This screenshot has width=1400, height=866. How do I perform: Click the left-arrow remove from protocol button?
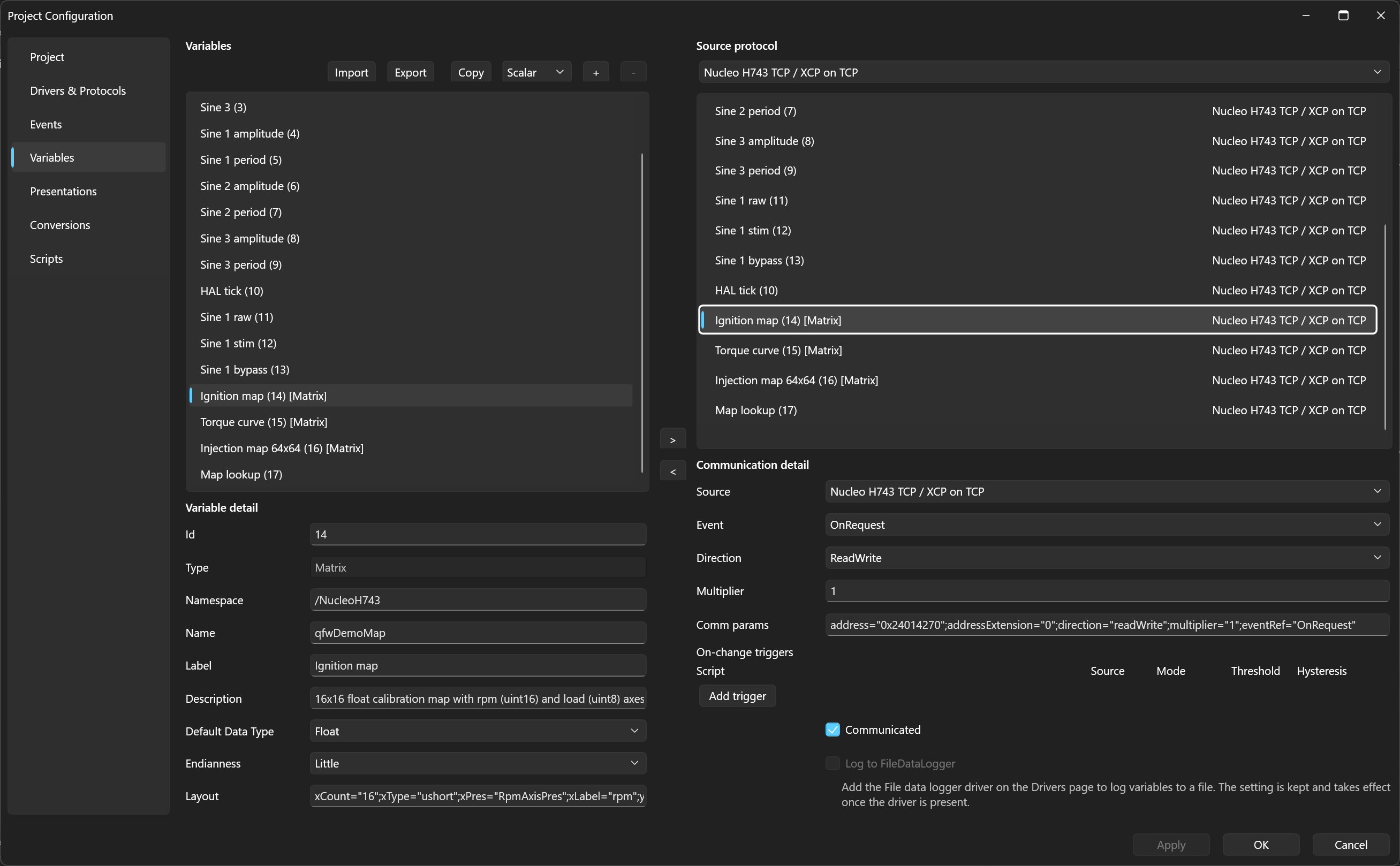(x=672, y=472)
